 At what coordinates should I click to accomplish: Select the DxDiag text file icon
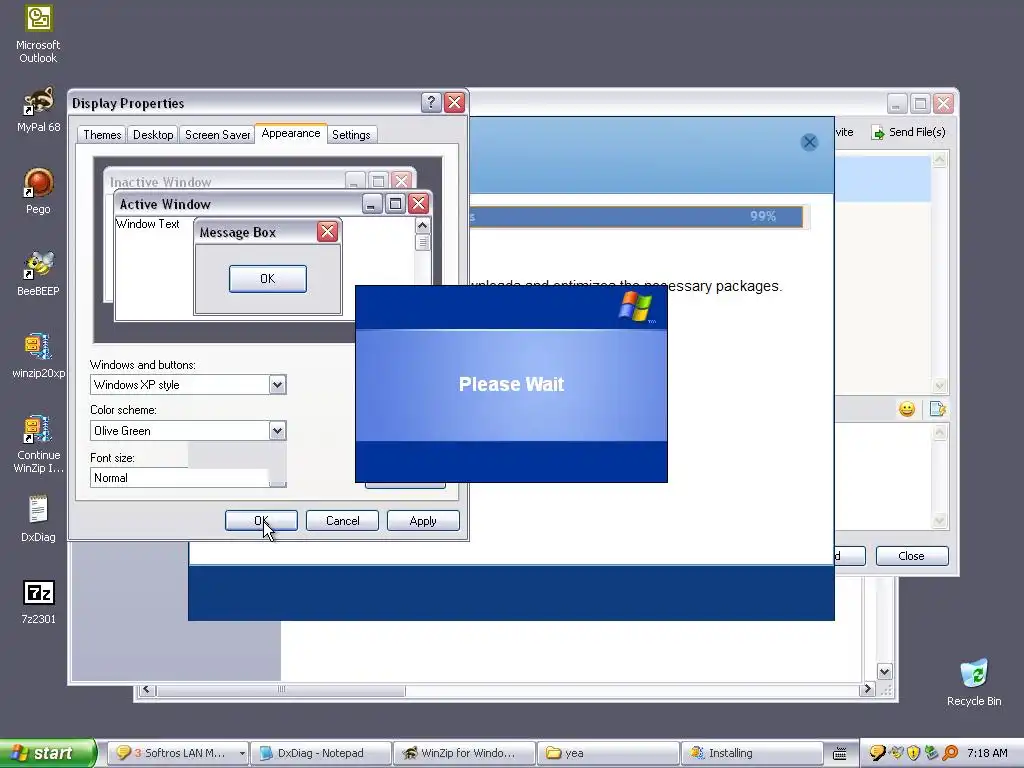[x=38, y=519]
